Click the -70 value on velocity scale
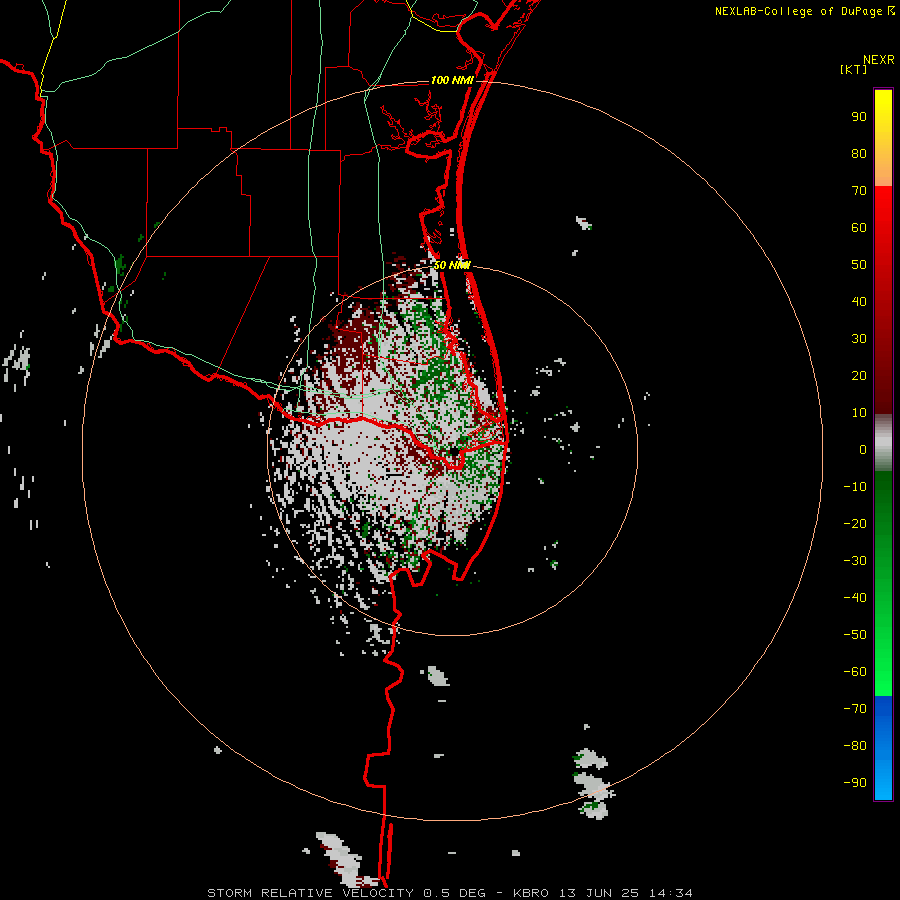 (x=855, y=709)
